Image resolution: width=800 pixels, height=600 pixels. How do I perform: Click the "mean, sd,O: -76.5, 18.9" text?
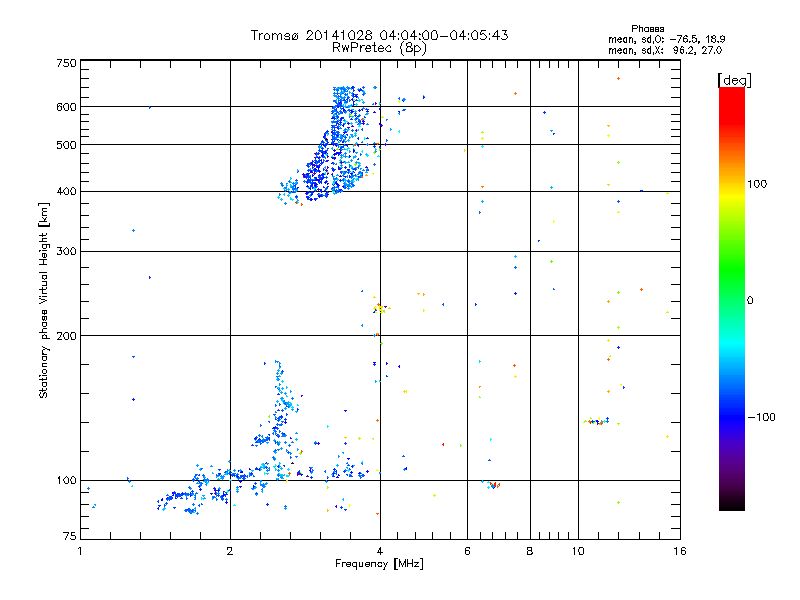[666, 39]
